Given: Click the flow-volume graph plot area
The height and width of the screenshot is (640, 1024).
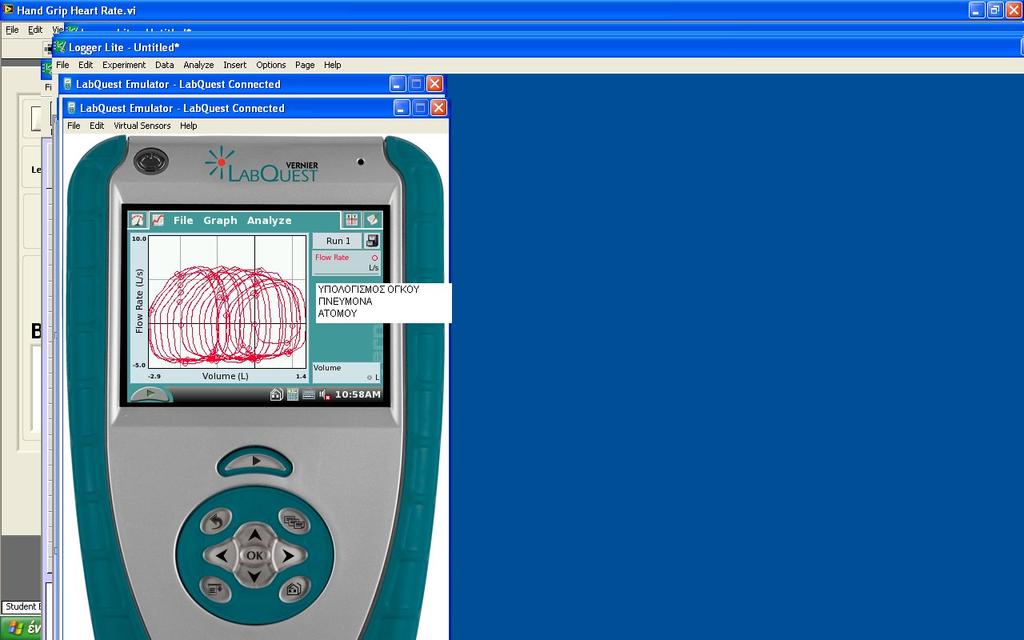Looking at the screenshot, I should [227, 302].
